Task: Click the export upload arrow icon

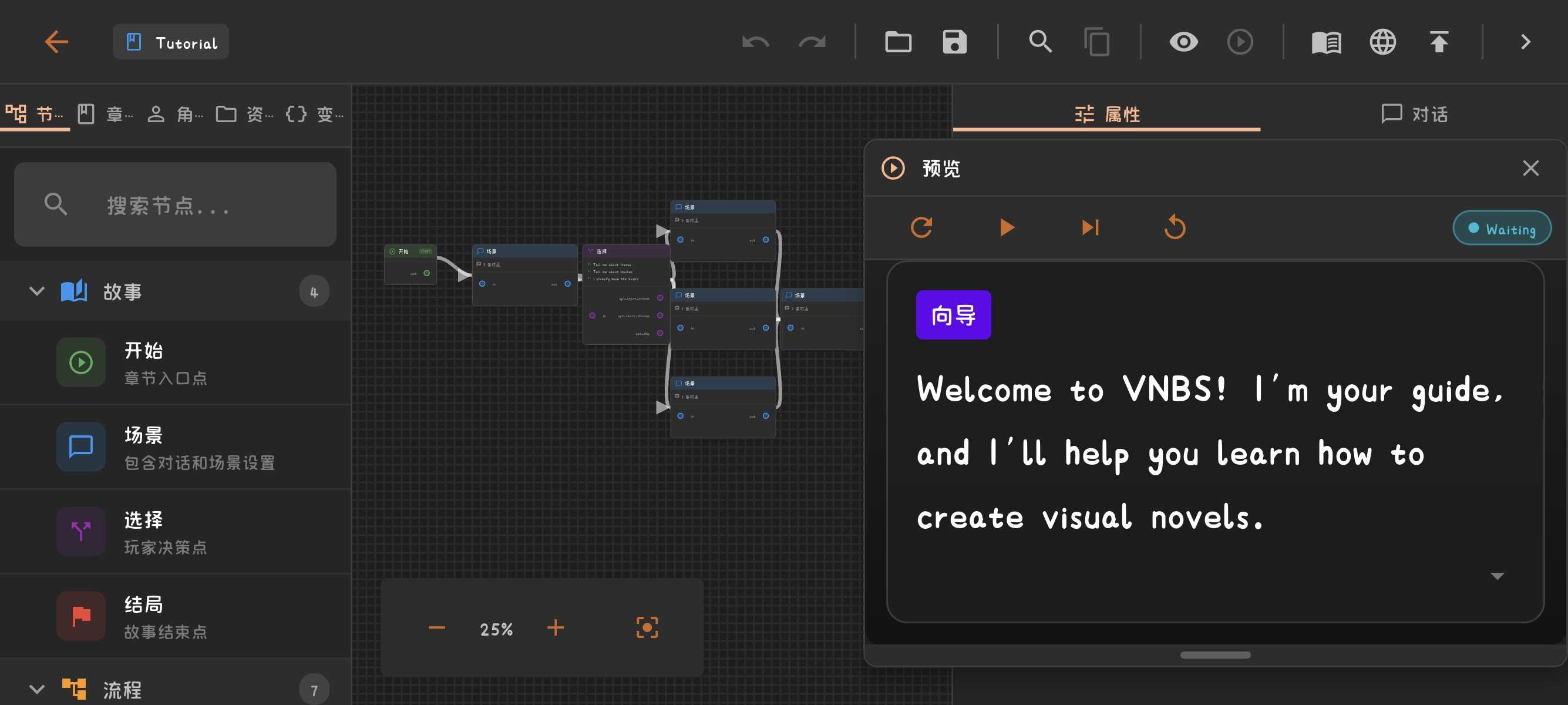Action: click(x=1438, y=42)
